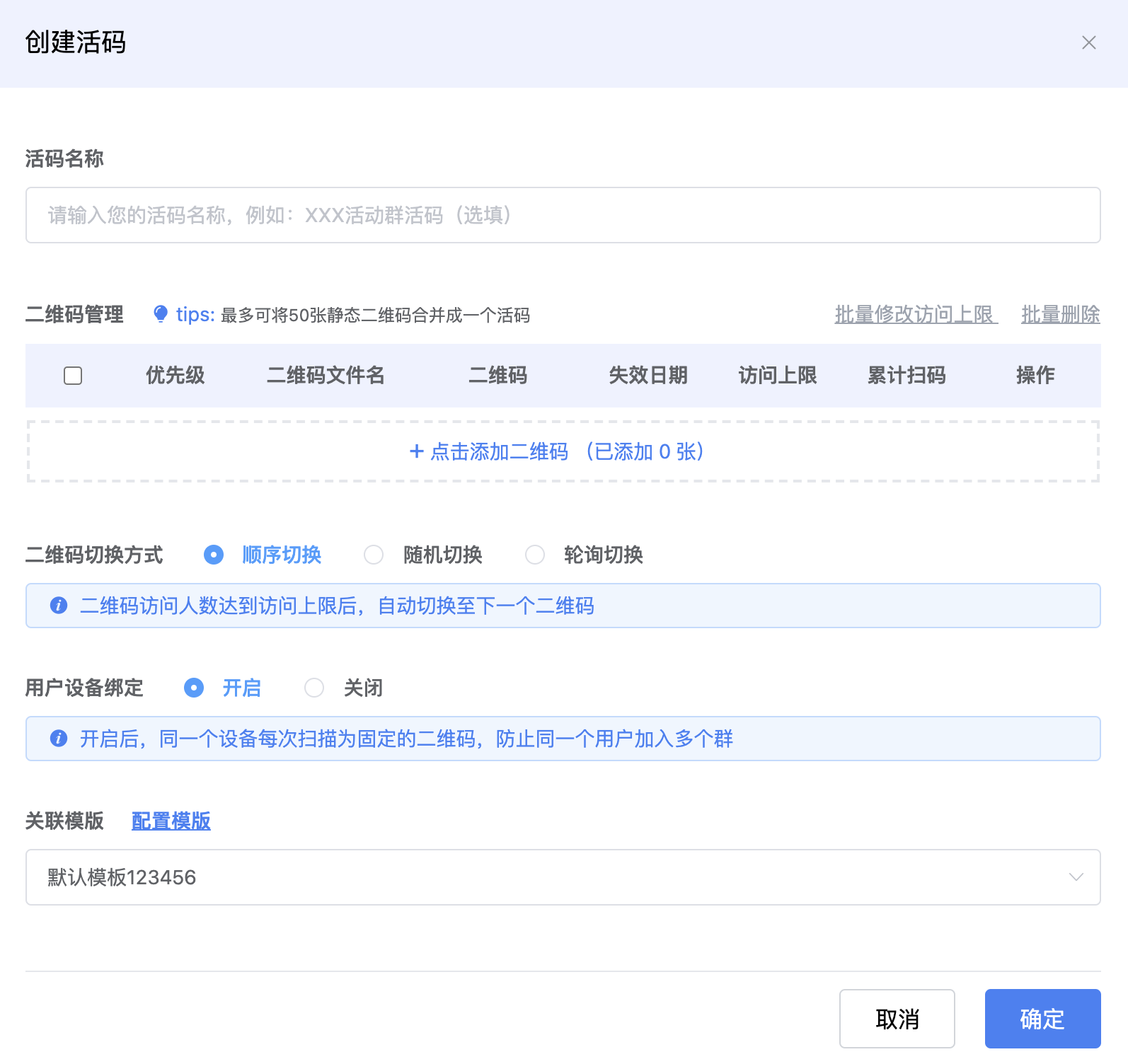Close the 创建活码 dialog with X icon
The height and width of the screenshot is (1064, 1128).
point(1088,43)
